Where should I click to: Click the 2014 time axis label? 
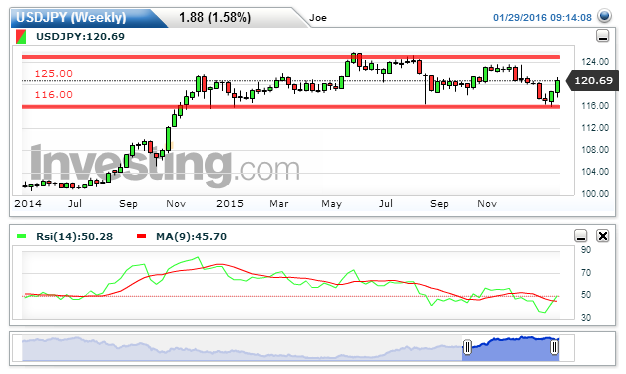click(x=28, y=204)
